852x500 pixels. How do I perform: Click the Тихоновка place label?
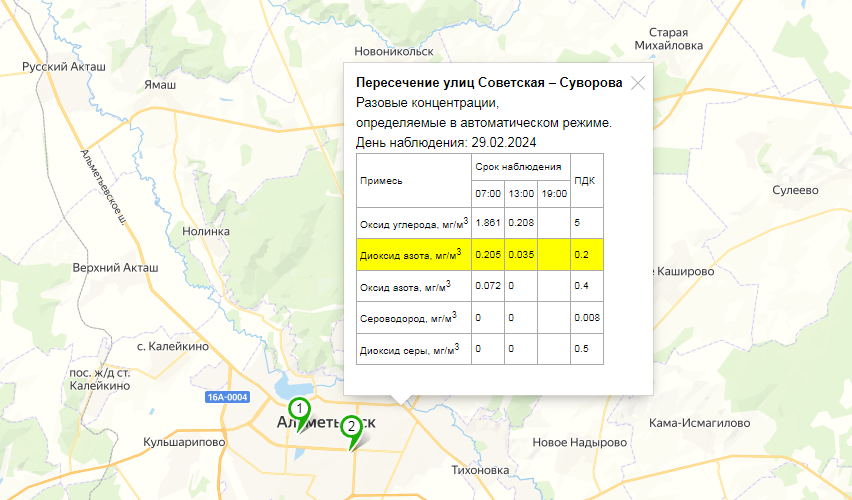480,470
